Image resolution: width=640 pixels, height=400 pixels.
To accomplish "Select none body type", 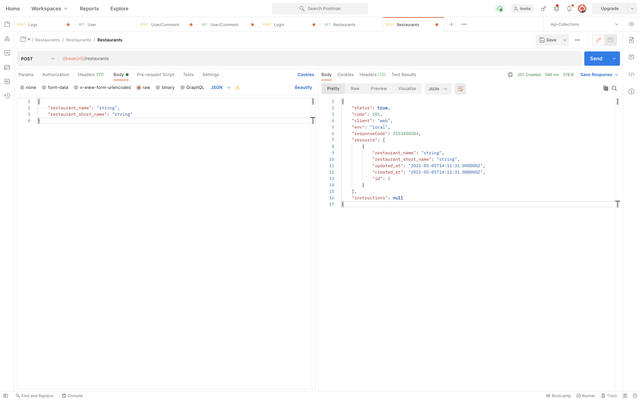I will 28,87.
